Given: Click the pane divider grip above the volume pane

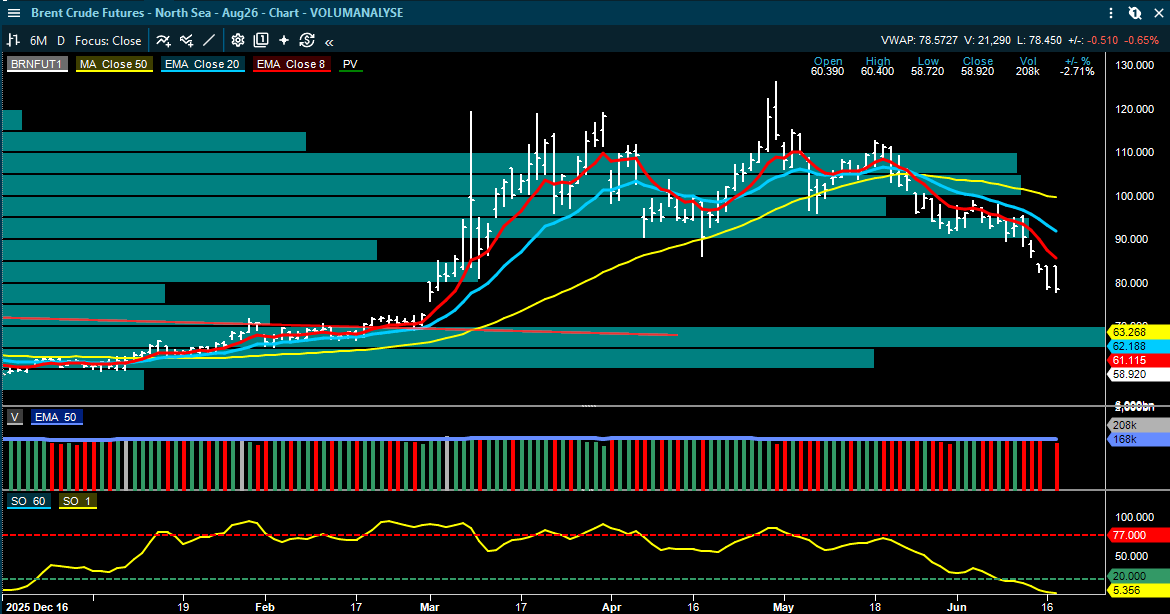Looking at the screenshot, I should [x=589, y=406].
